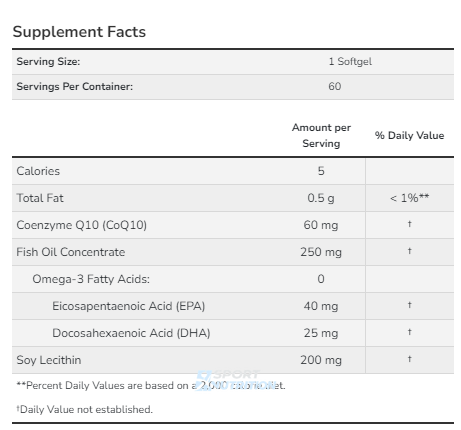Image resolution: width=461 pixels, height=430 pixels.
Task: Select the Servings Per Container row
Action: click(233, 87)
